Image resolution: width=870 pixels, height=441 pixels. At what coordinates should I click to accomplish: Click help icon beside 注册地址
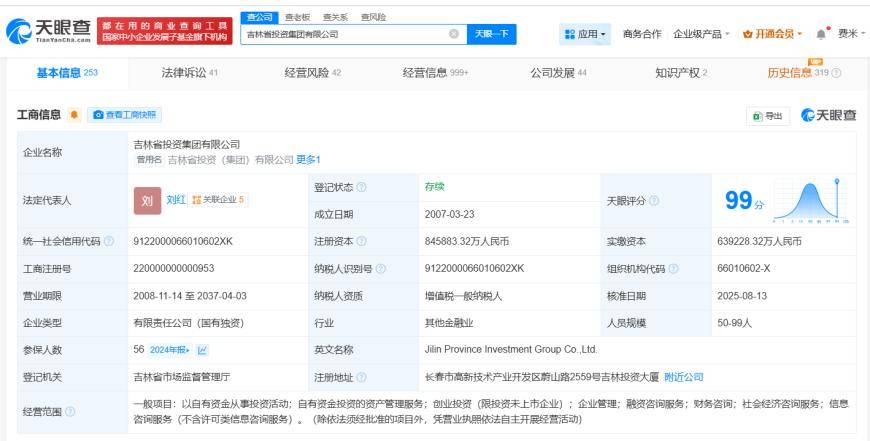[x=362, y=377]
